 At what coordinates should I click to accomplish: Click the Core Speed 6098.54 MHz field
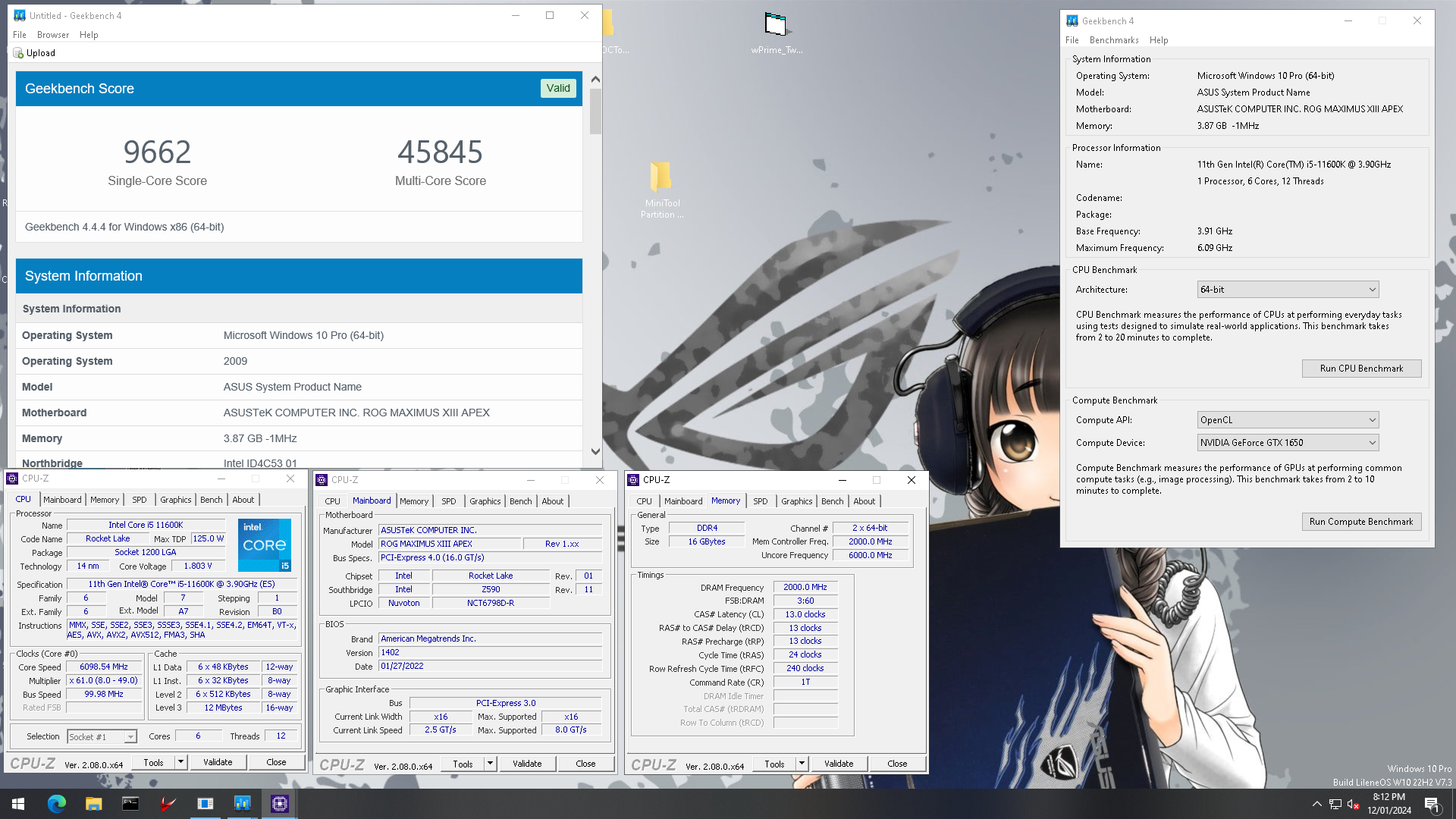[x=104, y=667]
